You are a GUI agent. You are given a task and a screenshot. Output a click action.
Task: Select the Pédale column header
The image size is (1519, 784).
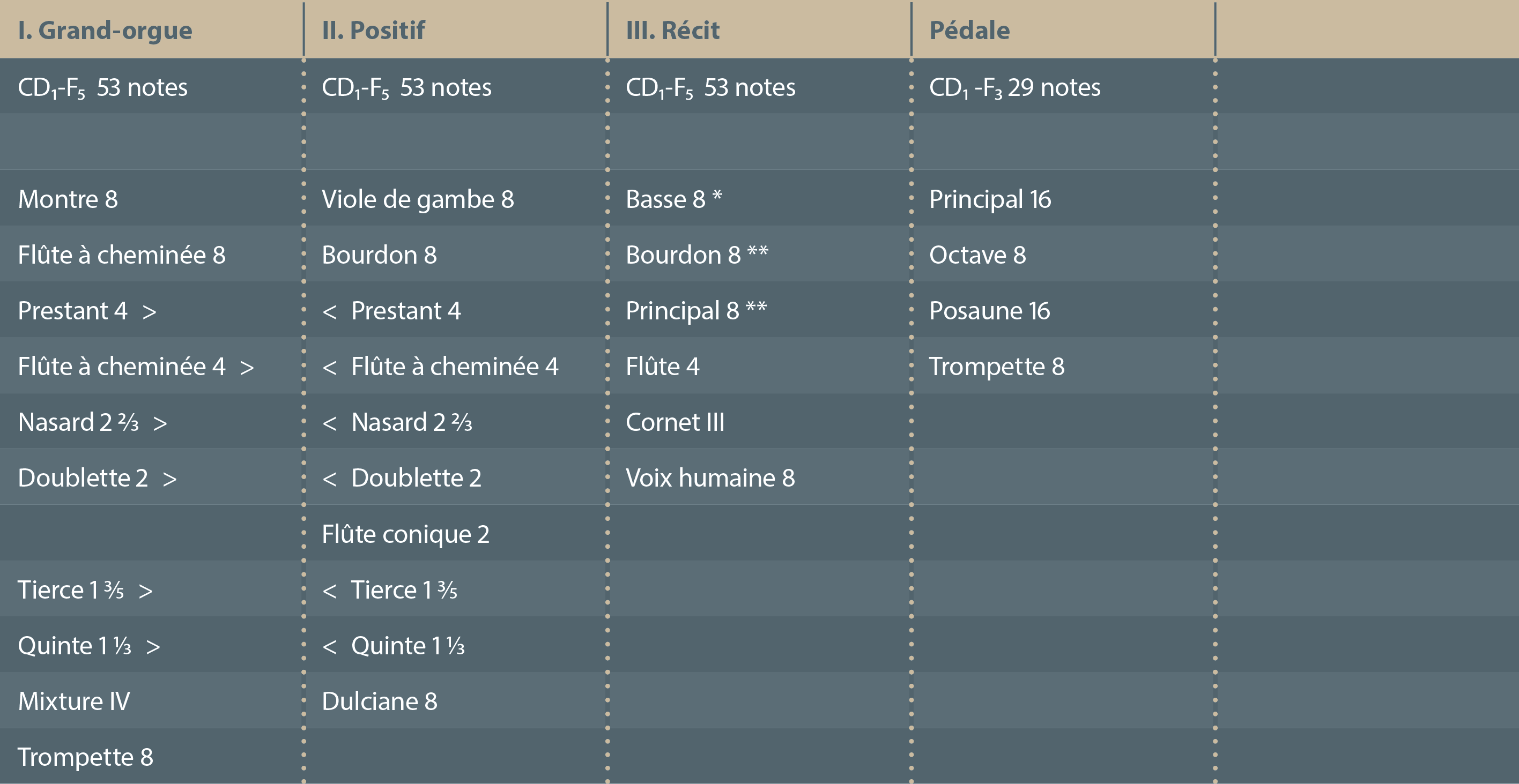(969, 30)
